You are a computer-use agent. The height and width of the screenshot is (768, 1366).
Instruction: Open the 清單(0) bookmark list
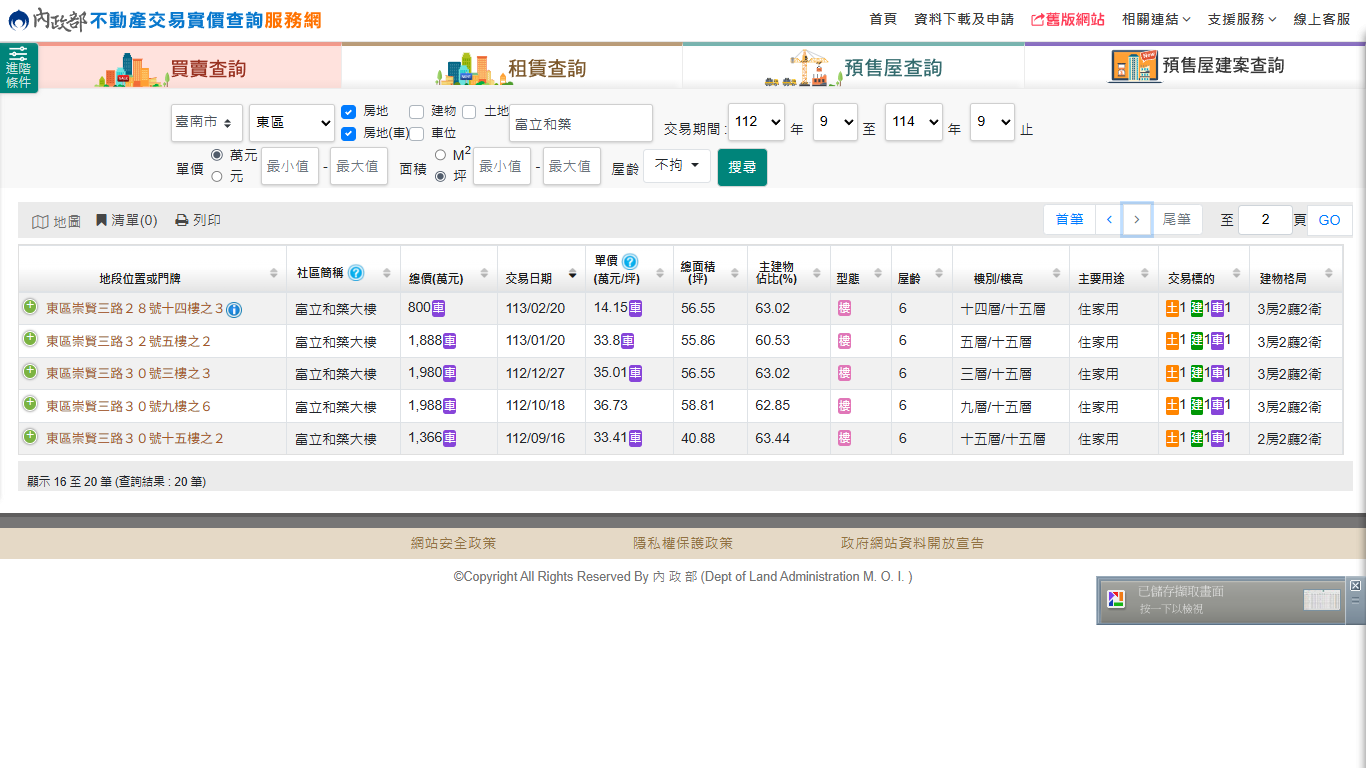pos(126,221)
